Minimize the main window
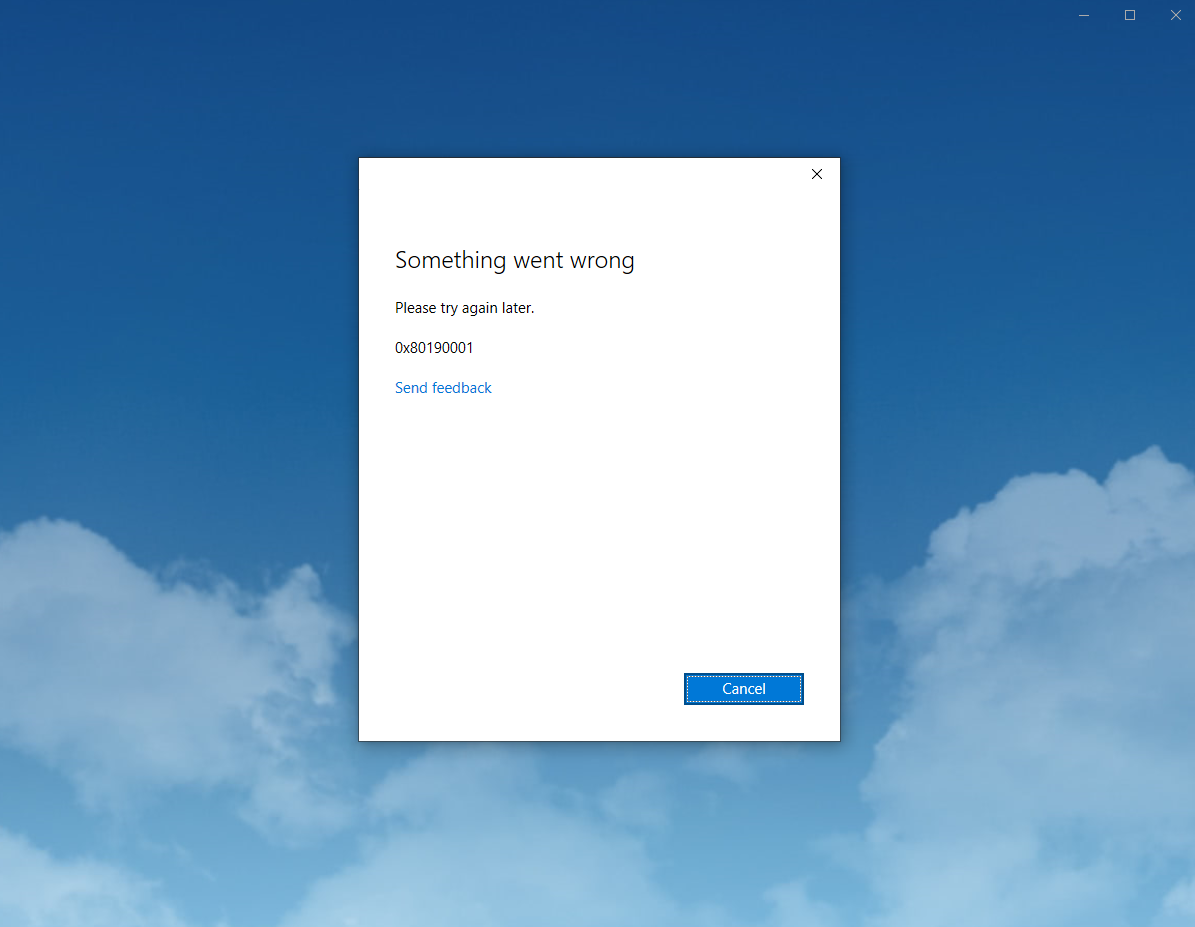The image size is (1195, 927). pyautogui.click(x=1084, y=15)
